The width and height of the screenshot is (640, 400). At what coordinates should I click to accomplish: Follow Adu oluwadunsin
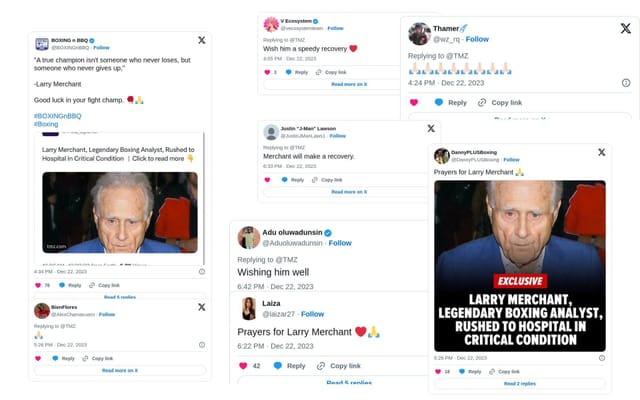pos(340,243)
